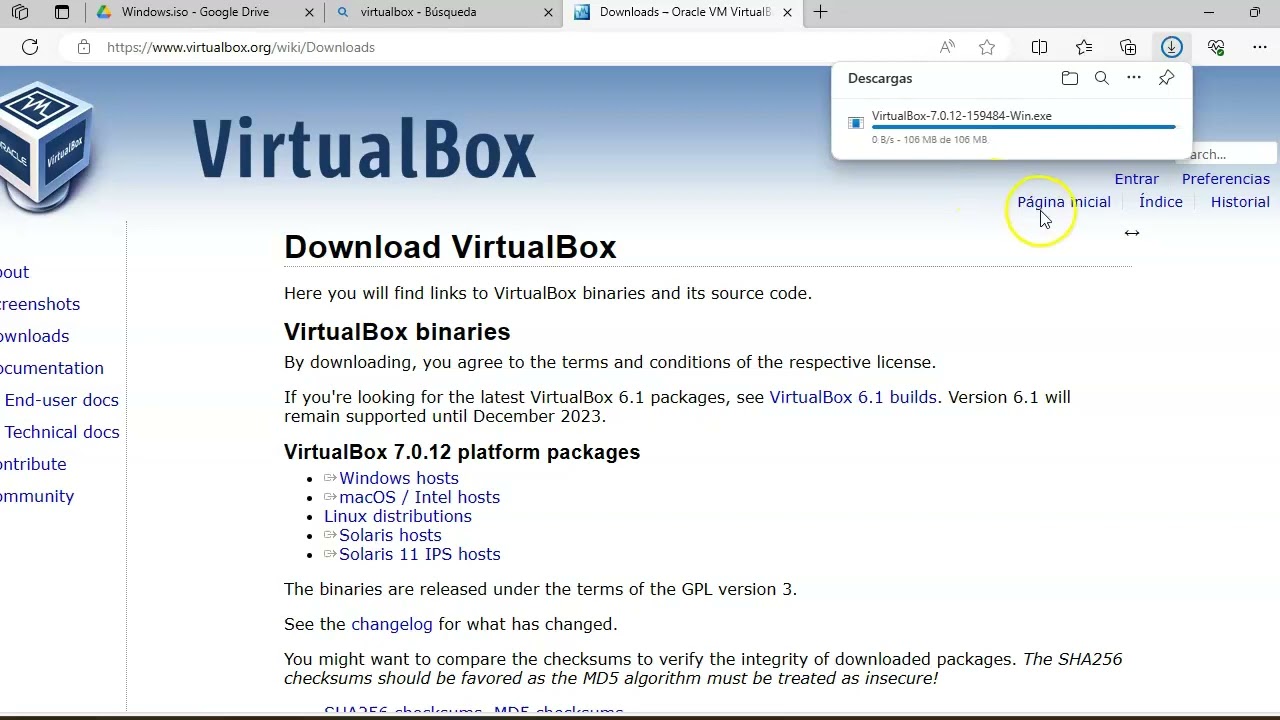Download Windows hosts package
This screenshot has height=720, width=1280.
point(398,478)
